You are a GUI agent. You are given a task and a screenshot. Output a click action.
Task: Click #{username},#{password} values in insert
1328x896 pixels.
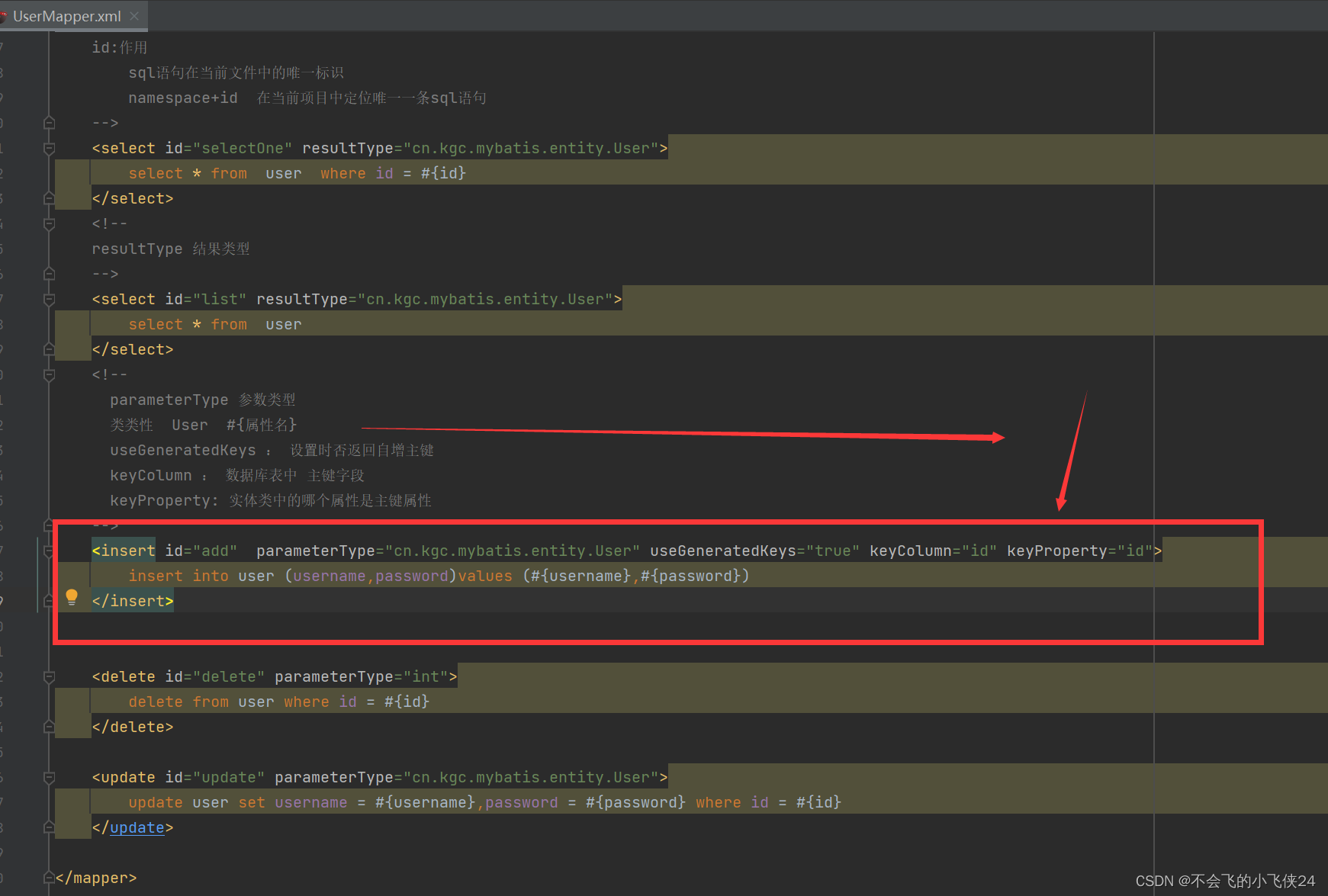[636, 576]
